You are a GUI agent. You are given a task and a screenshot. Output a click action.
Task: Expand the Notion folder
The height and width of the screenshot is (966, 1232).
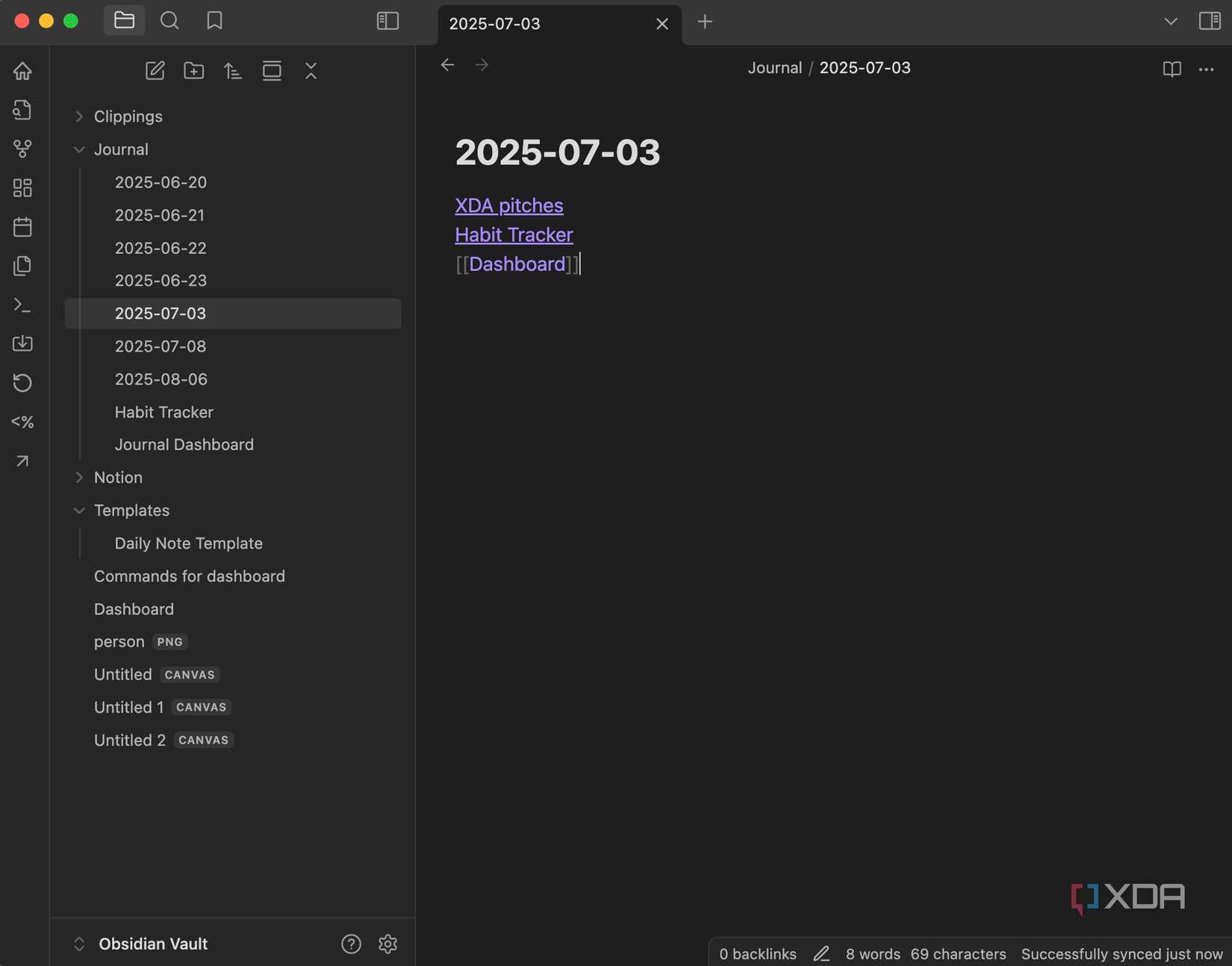tap(79, 477)
